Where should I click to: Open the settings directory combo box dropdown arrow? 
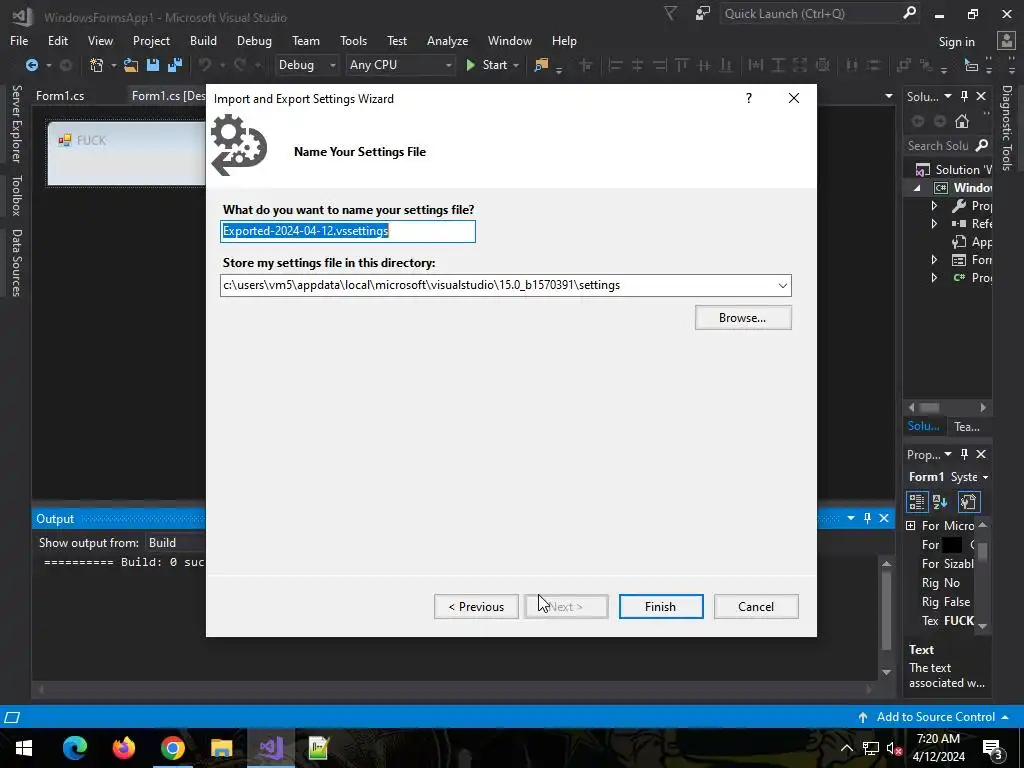[782, 285]
